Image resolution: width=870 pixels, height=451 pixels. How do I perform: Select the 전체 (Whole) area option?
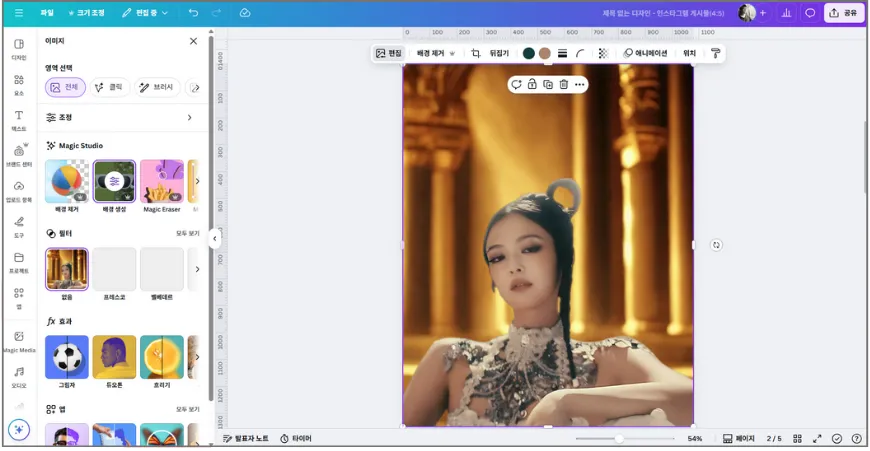click(x=65, y=87)
